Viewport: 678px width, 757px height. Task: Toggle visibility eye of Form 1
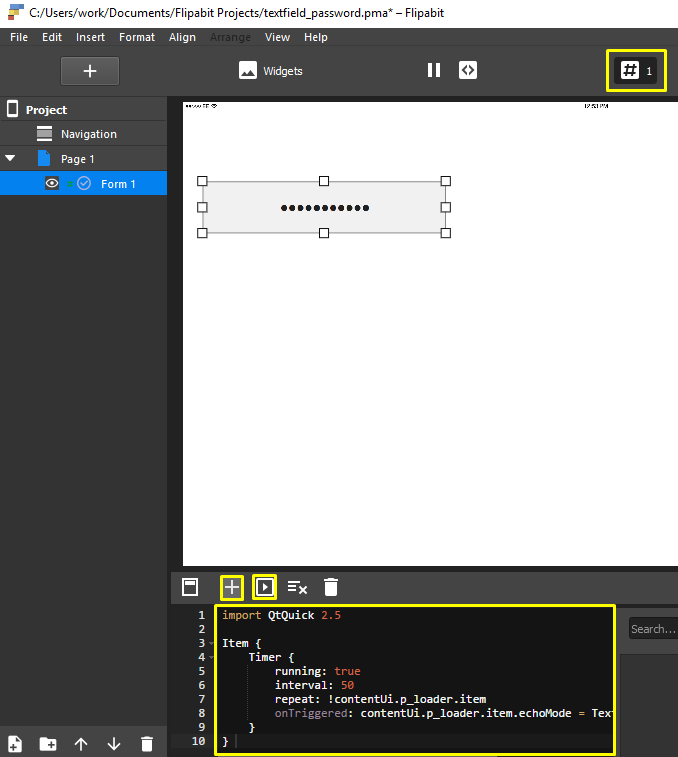click(x=52, y=183)
